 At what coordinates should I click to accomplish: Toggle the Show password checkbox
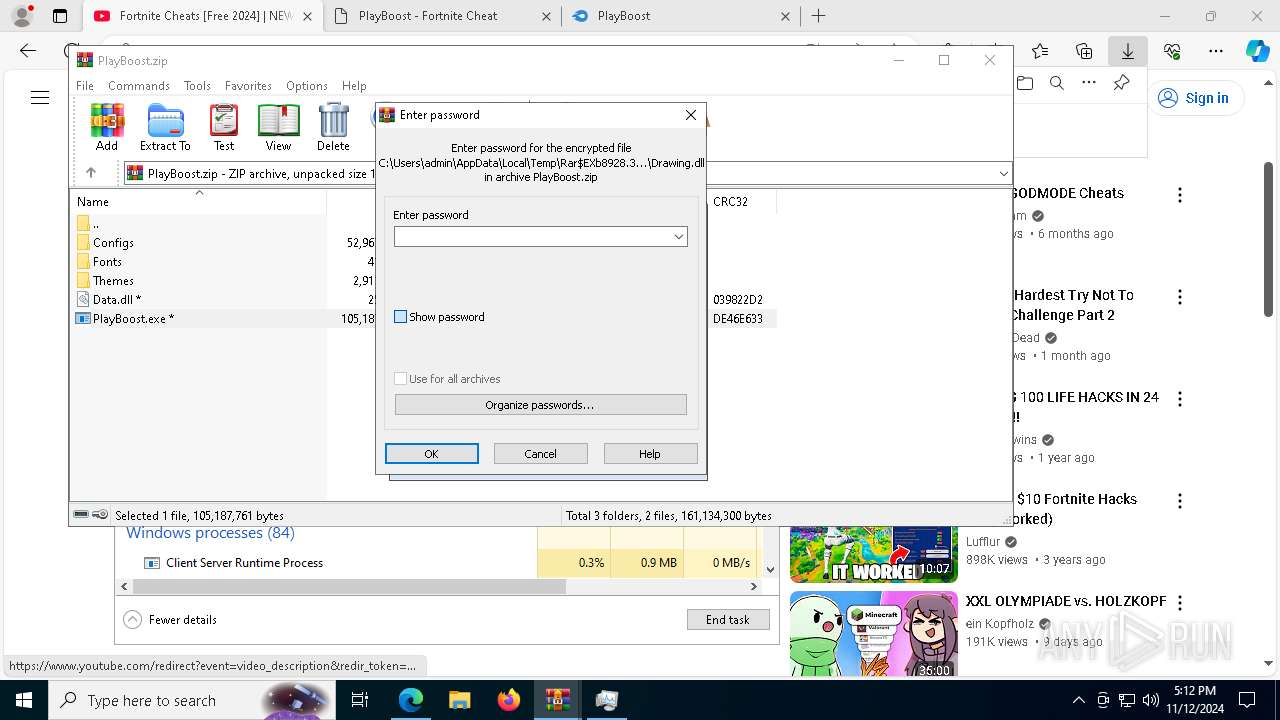pos(401,317)
